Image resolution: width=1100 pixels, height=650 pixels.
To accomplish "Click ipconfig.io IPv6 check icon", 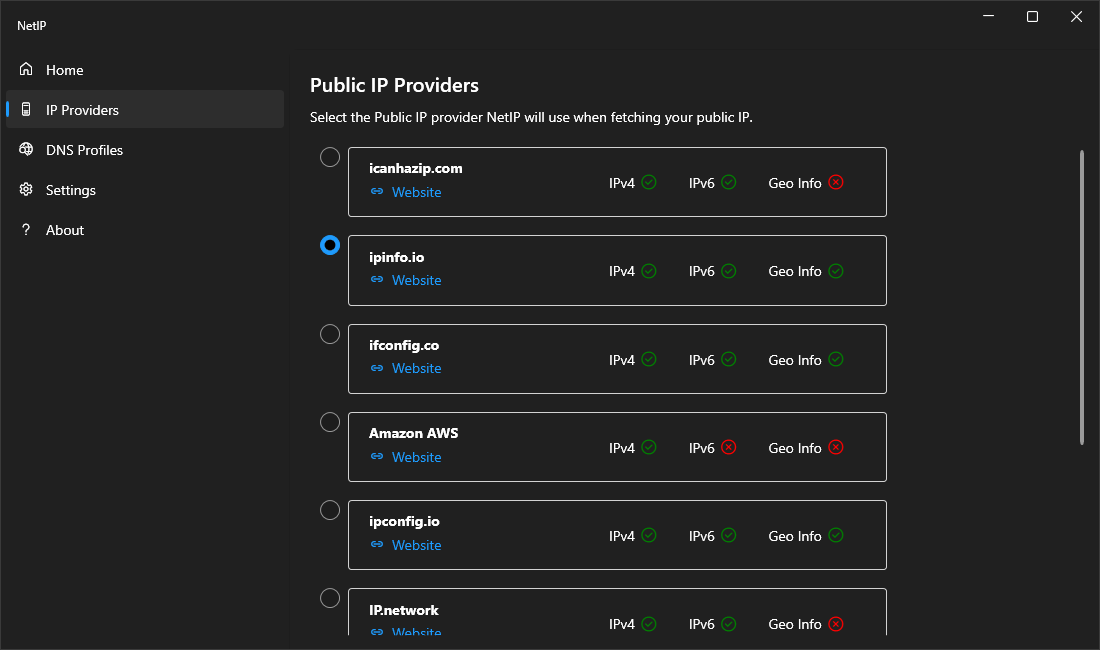I will tap(729, 535).
